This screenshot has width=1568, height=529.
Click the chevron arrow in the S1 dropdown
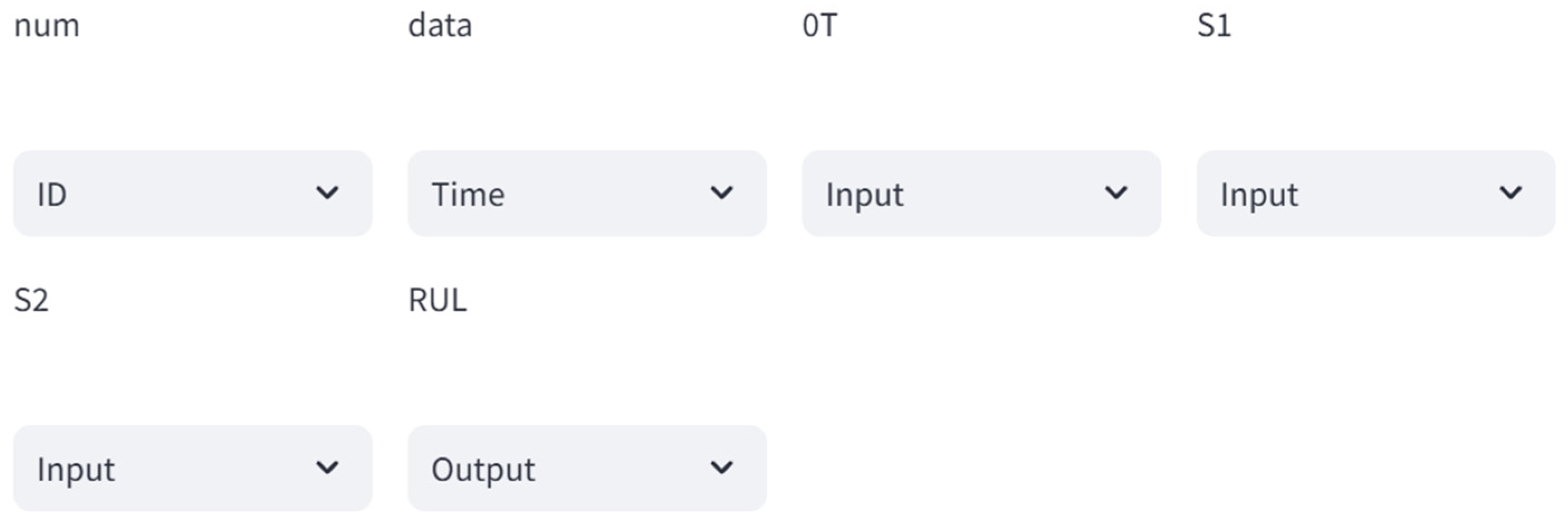pos(1511,193)
